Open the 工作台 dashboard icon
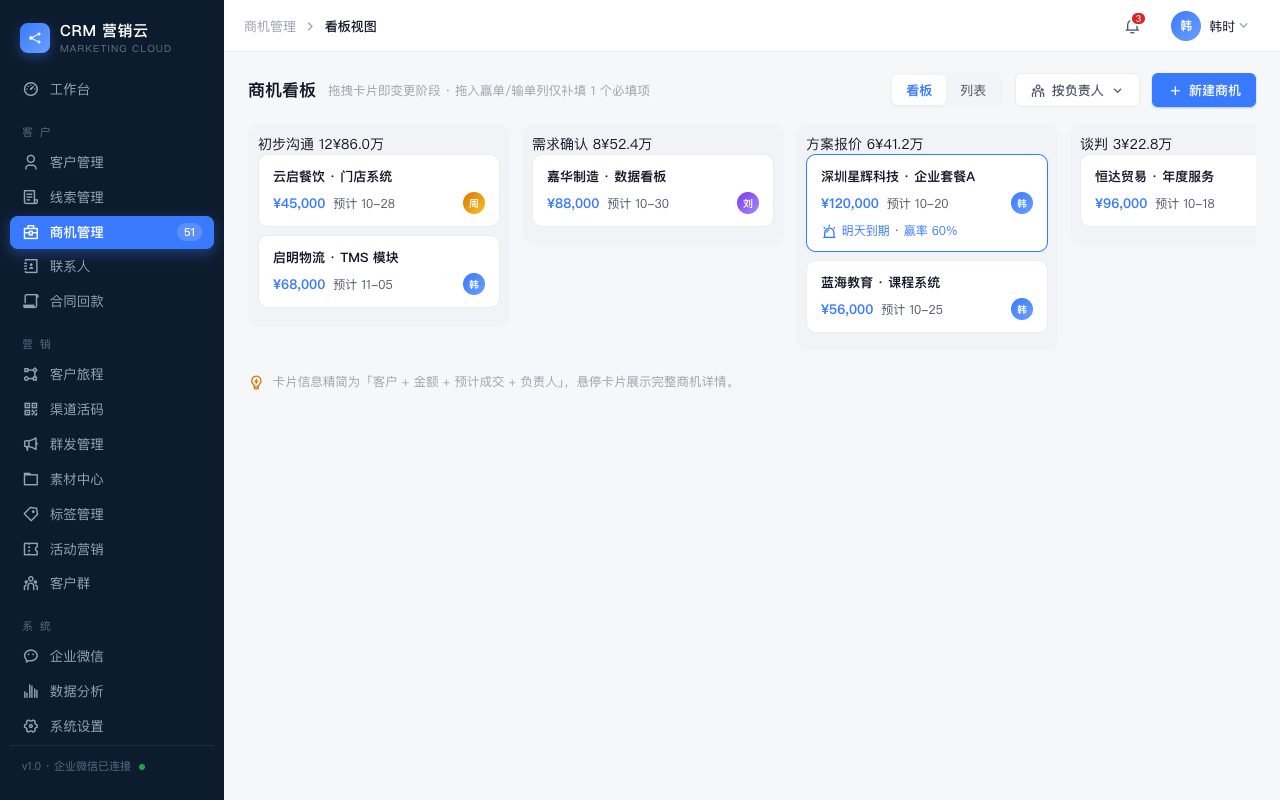 tap(31, 89)
